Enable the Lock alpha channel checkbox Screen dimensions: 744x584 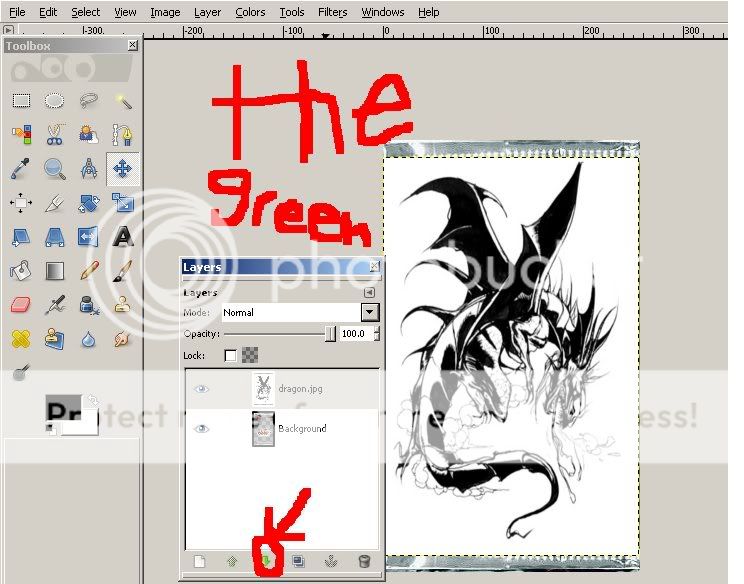(x=231, y=355)
